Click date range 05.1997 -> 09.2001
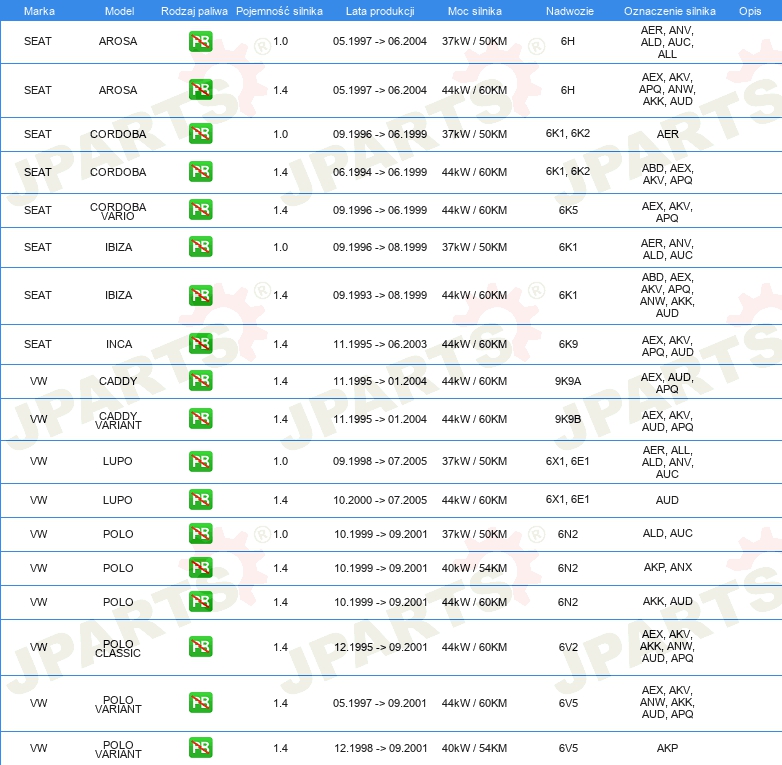782x765 pixels. pos(380,703)
